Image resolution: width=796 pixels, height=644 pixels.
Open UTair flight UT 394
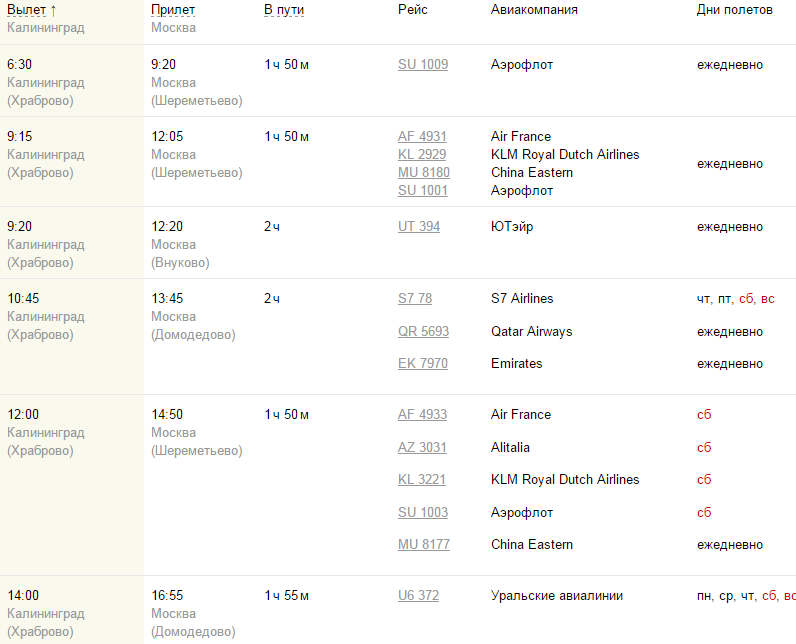coord(419,227)
